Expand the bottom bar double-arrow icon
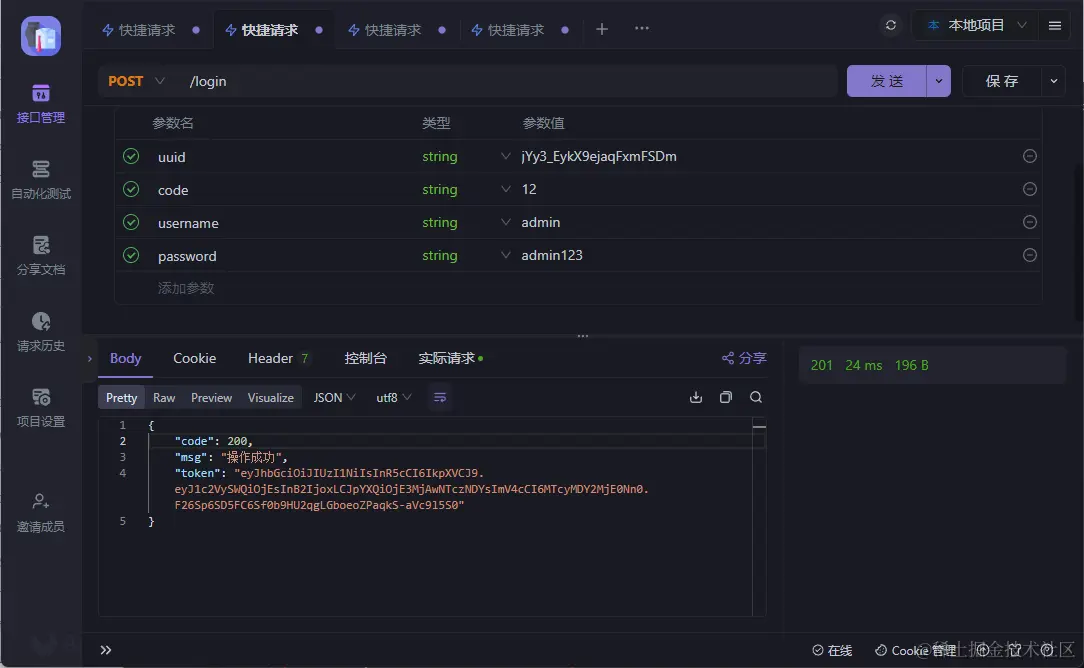Screen dimensions: 1084x668 click(x=106, y=650)
